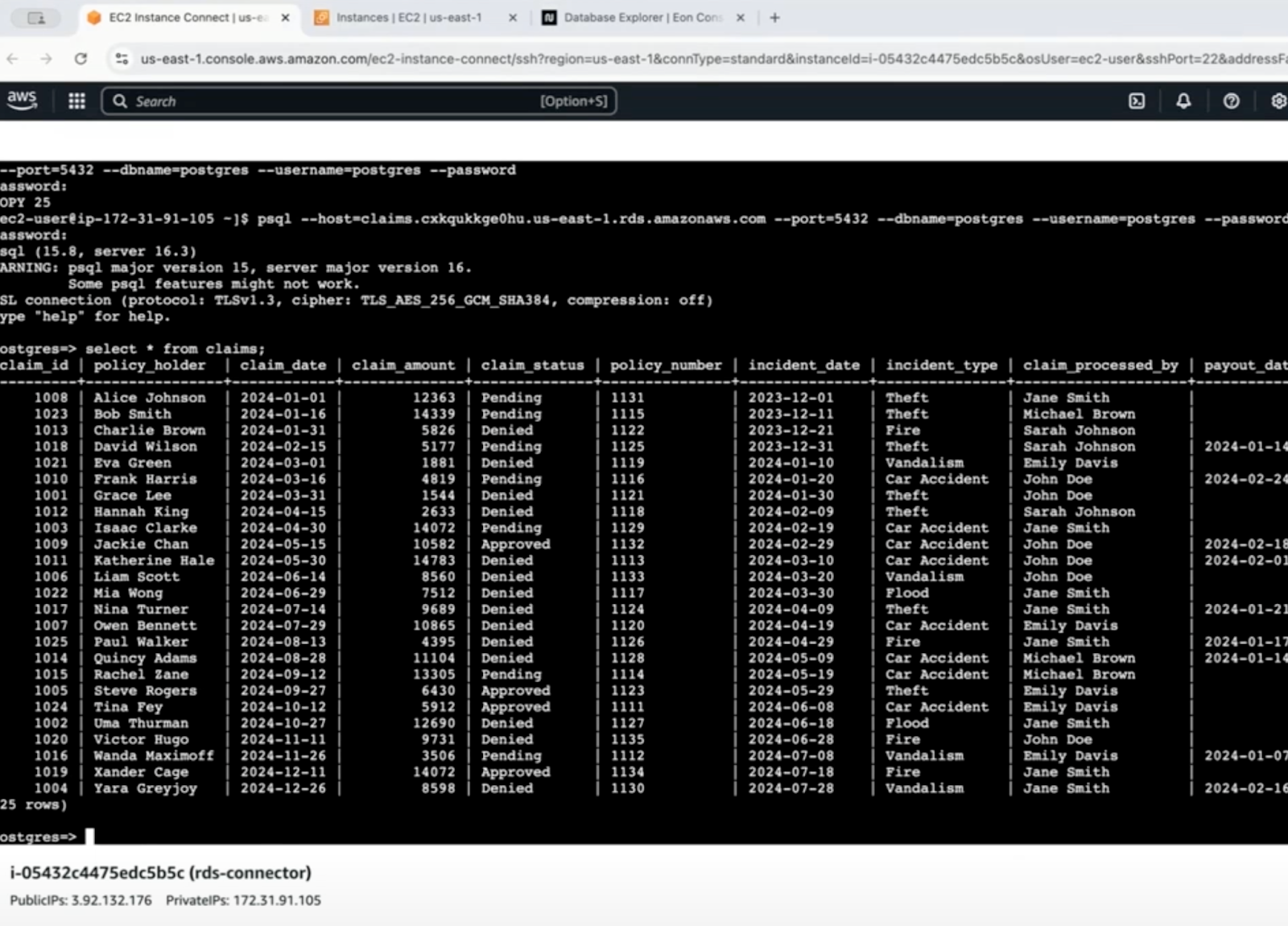Click incident date 2024-07-28 cell
The width and height of the screenshot is (1288, 926).
click(791, 788)
